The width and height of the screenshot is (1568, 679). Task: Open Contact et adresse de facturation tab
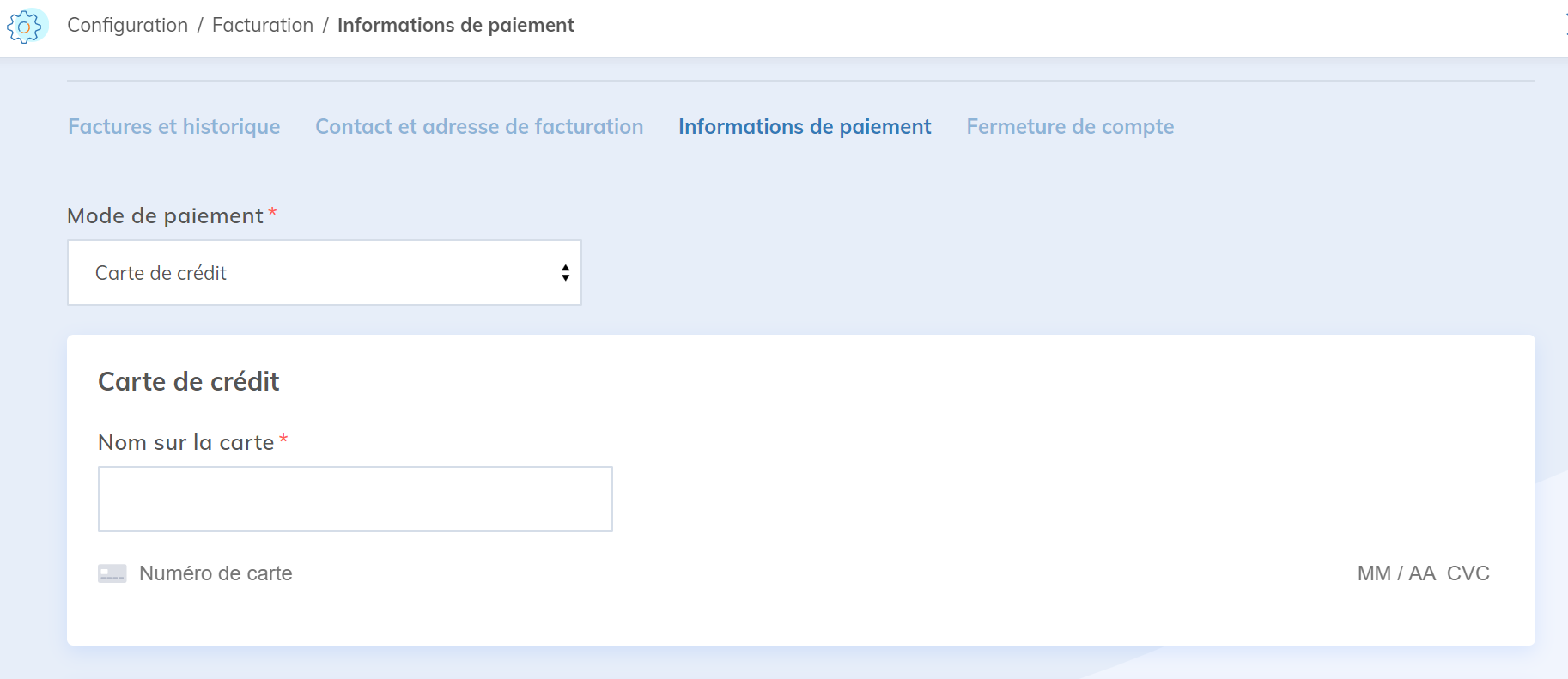coord(479,127)
